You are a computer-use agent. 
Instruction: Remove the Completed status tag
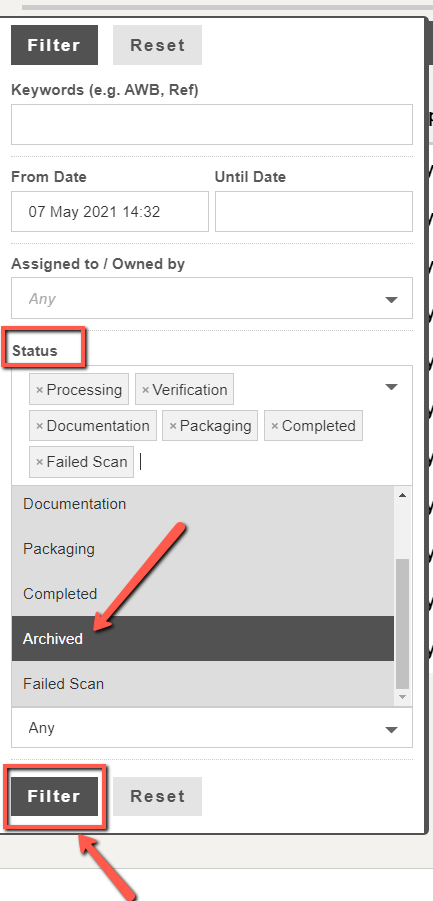point(275,426)
